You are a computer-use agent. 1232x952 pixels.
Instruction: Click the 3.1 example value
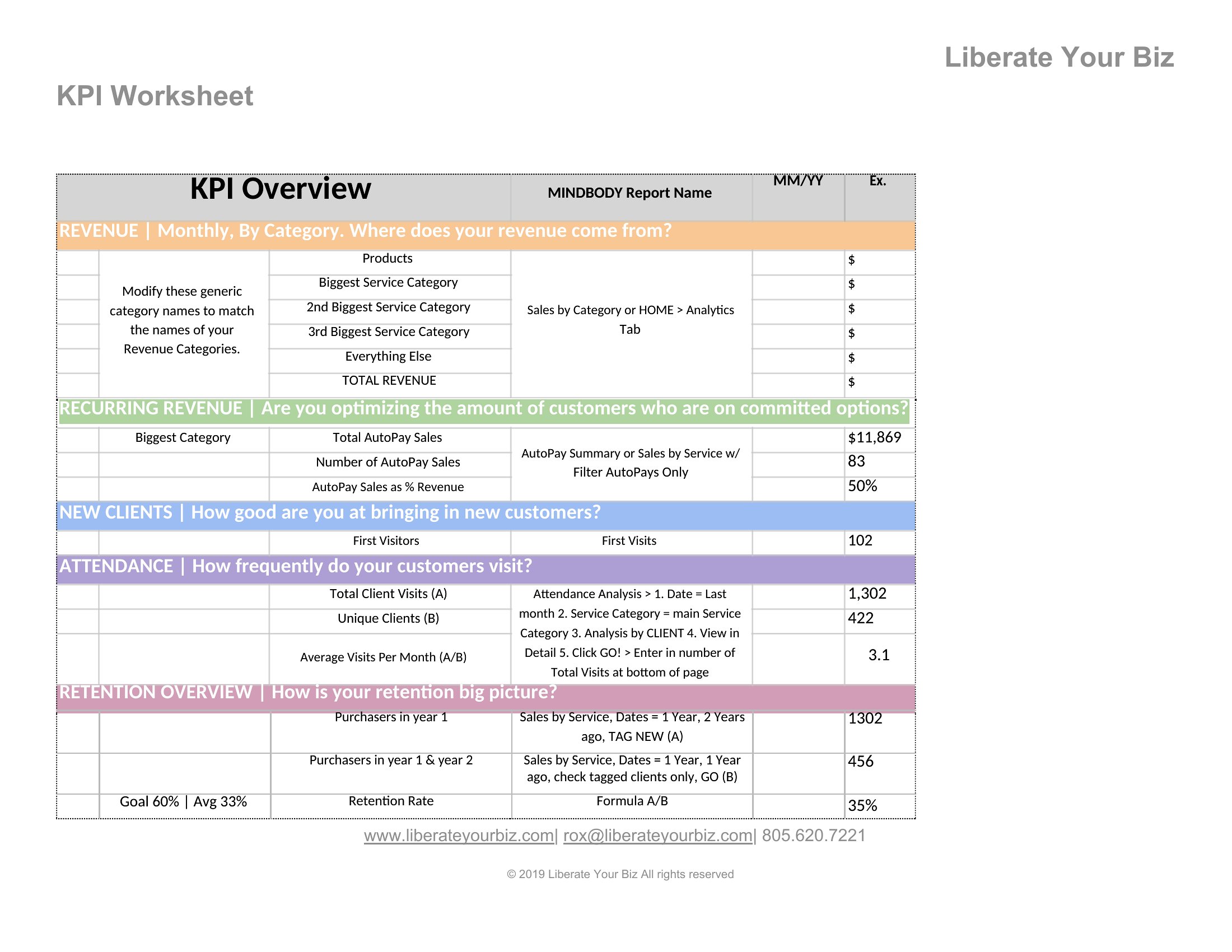coord(879,655)
